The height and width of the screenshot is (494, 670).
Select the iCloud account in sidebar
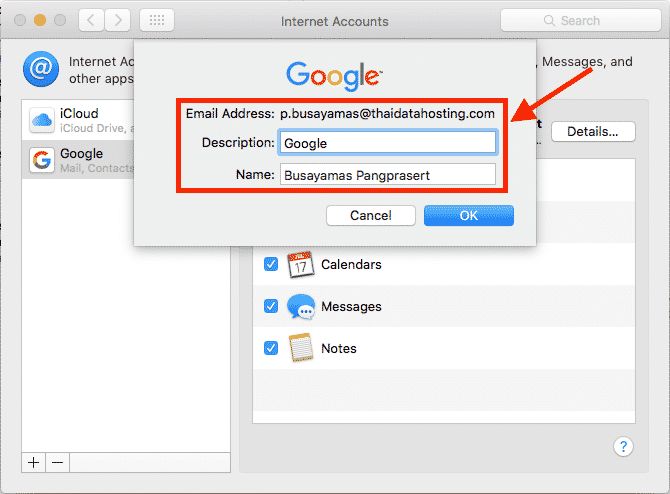click(x=79, y=120)
